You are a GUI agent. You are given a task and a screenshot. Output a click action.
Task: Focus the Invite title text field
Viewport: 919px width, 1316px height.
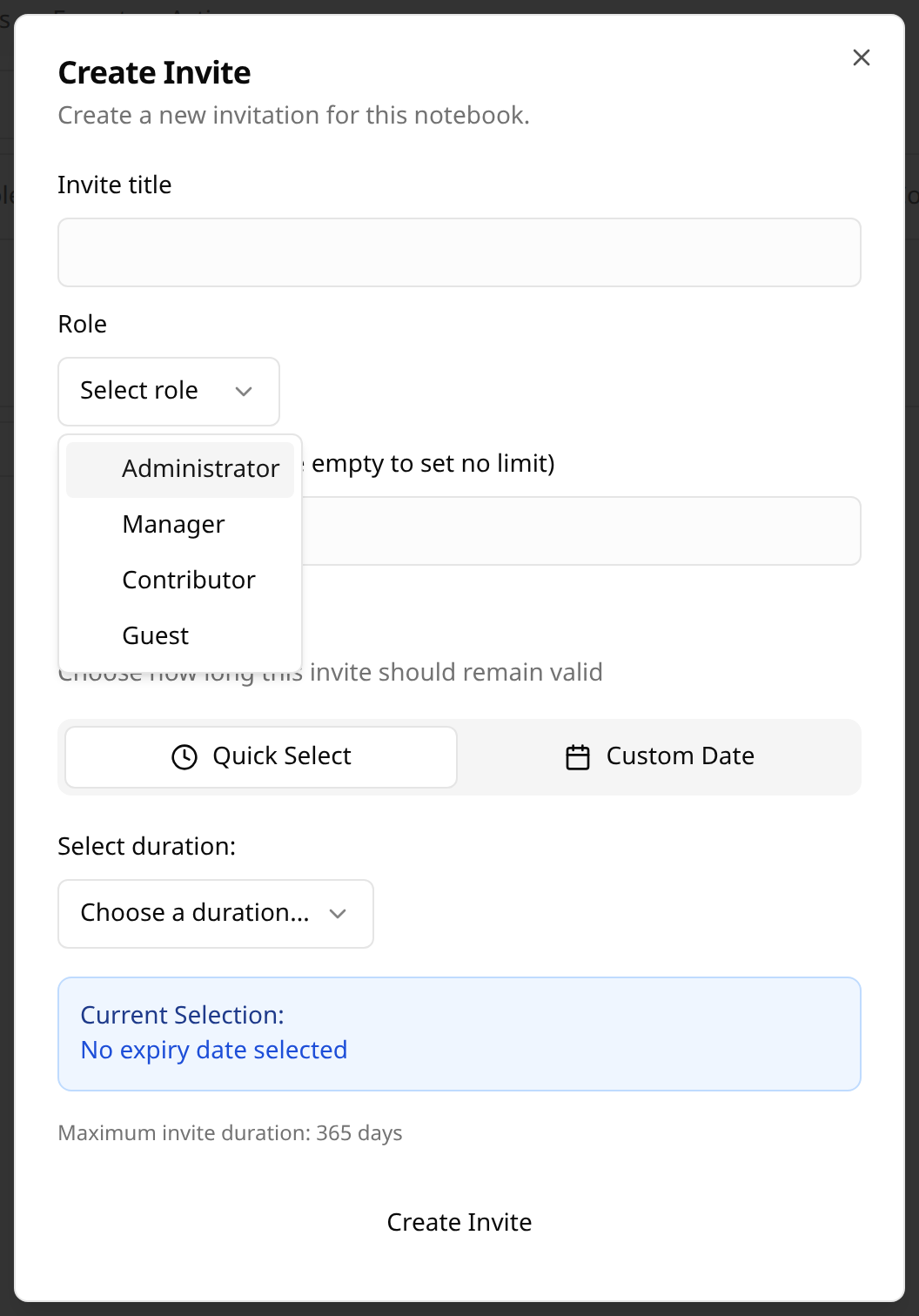click(459, 252)
